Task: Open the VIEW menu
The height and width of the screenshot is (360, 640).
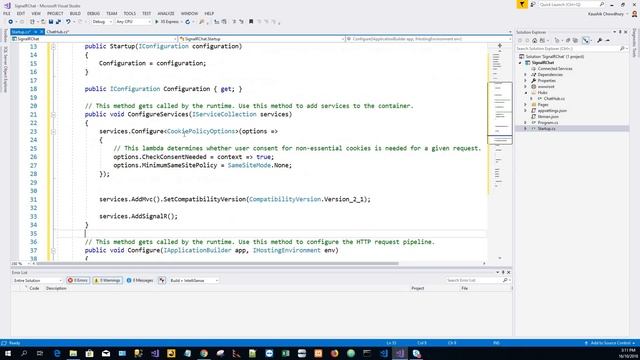Action: (x=36, y=13)
